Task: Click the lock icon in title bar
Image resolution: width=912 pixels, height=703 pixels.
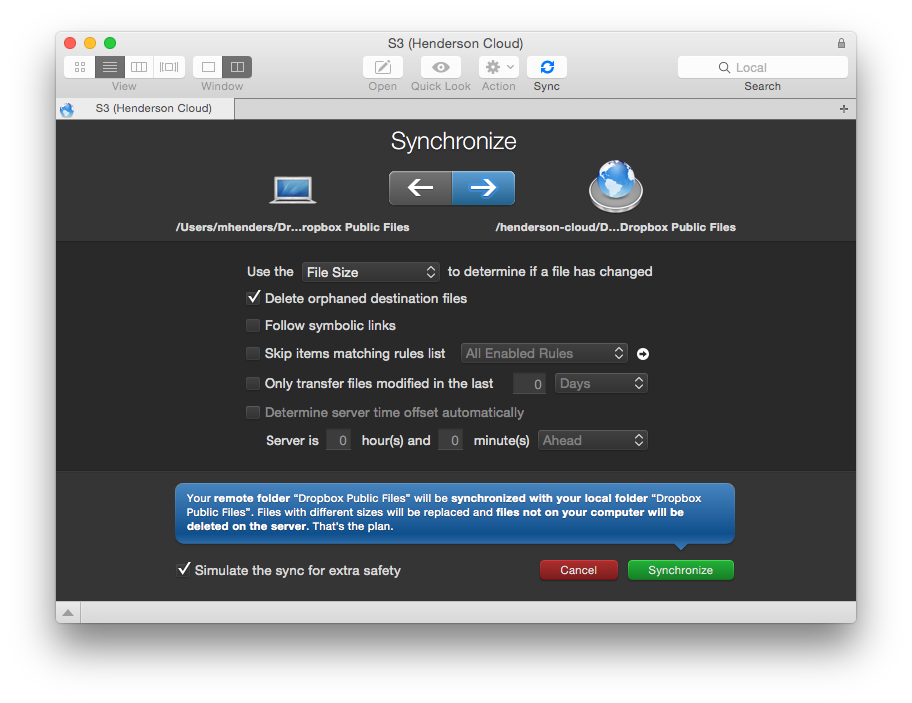Action: pos(841,43)
